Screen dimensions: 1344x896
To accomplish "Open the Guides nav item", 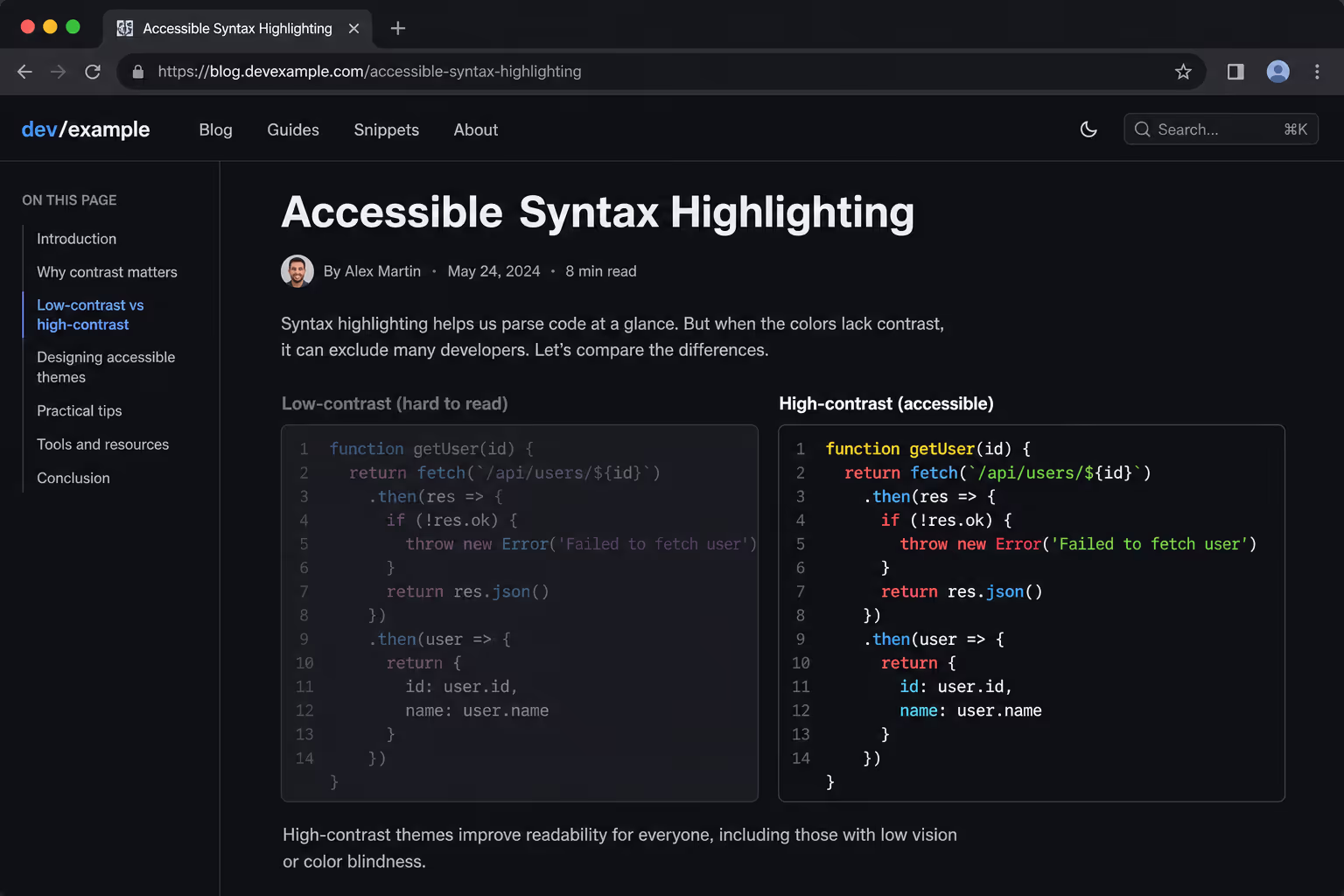I will coord(293,129).
